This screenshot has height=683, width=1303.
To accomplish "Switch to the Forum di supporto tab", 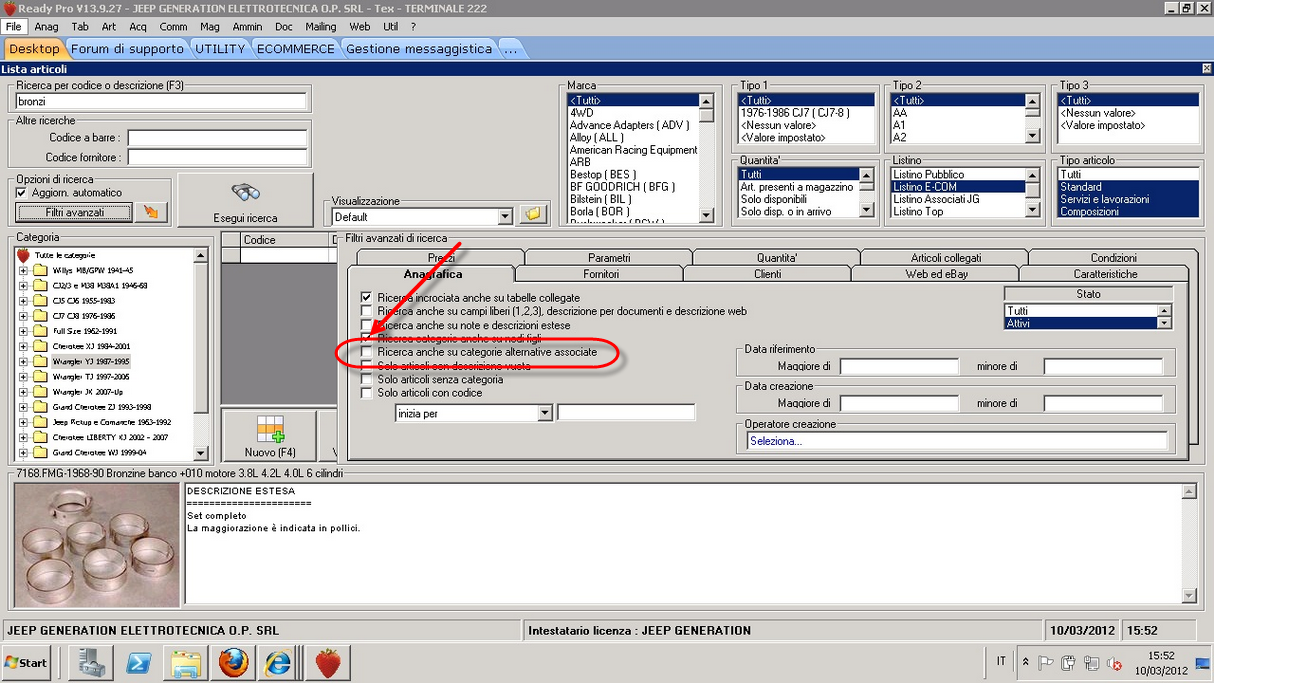I will (x=128, y=48).
